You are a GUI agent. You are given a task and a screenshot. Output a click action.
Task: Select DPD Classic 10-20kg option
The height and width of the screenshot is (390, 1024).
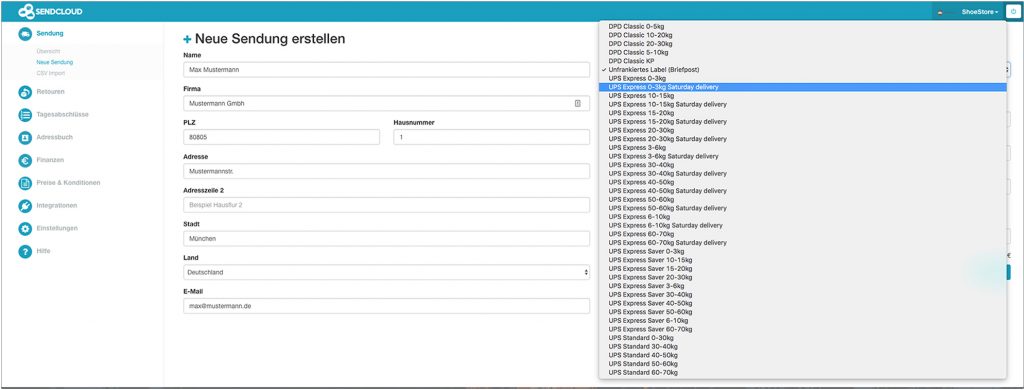pyautogui.click(x=803, y=35)
